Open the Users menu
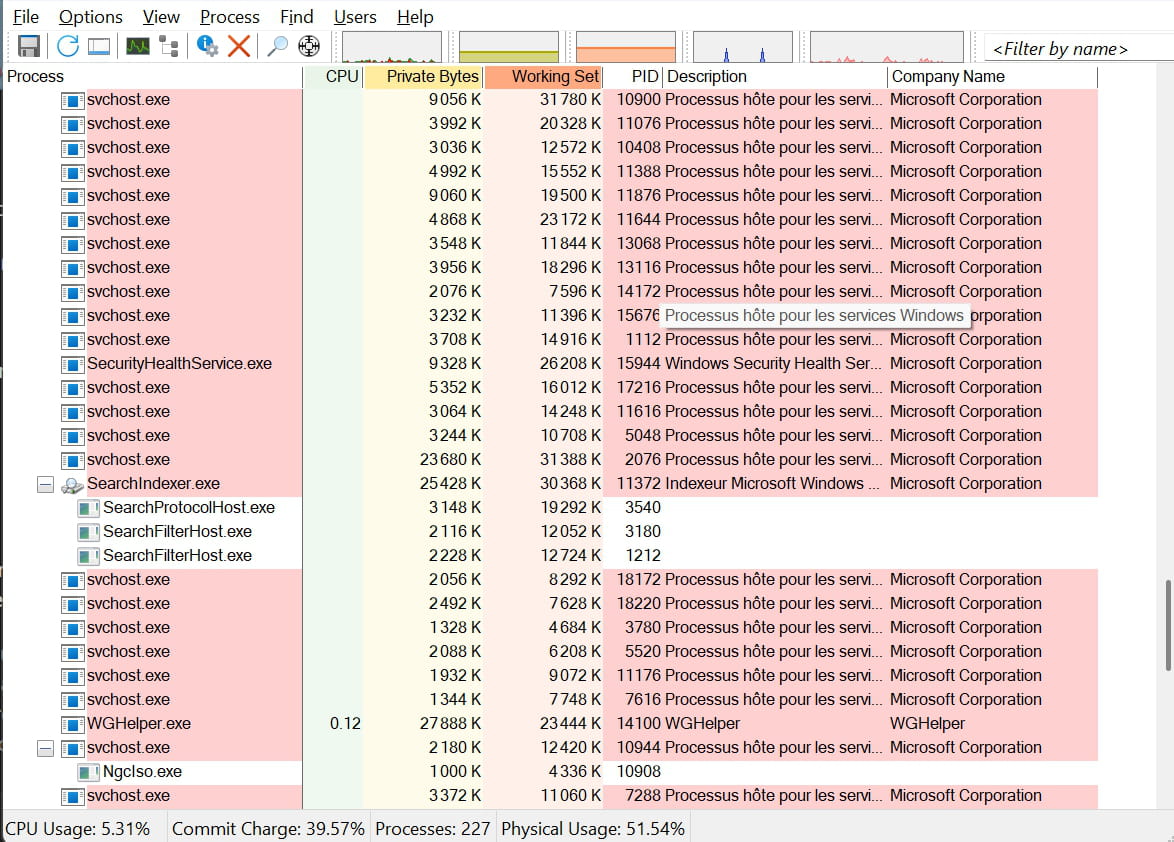The image size is (1174, 842). coord(355,17)
